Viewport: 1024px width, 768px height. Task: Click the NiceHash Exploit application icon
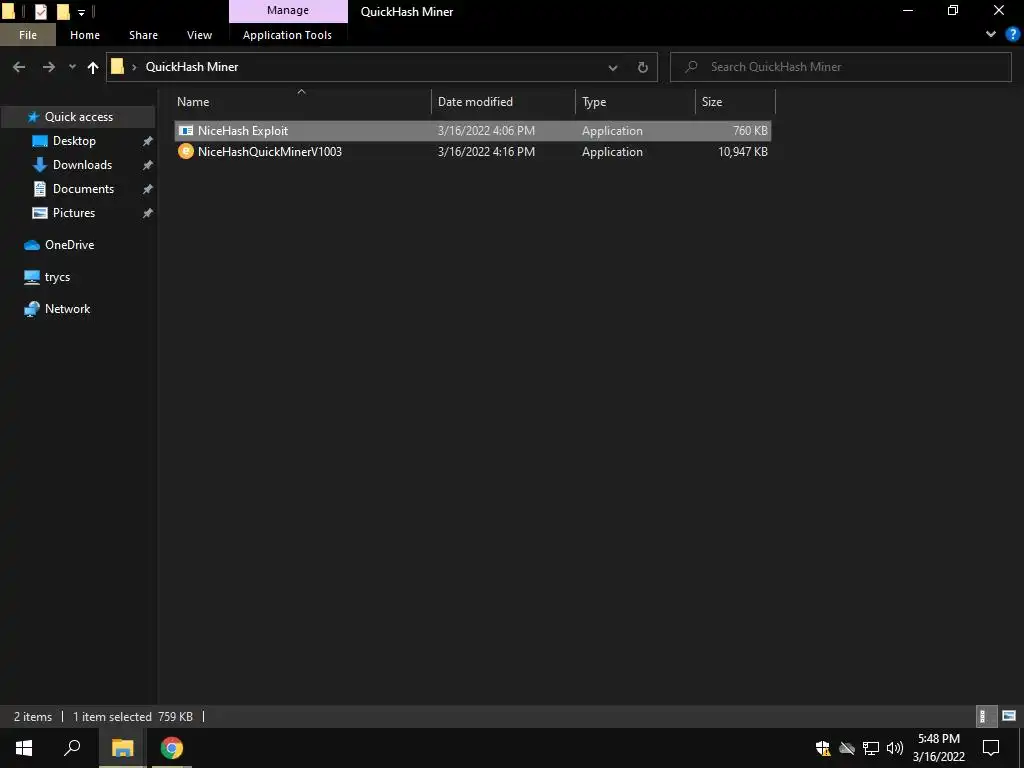tap(186, 131)
